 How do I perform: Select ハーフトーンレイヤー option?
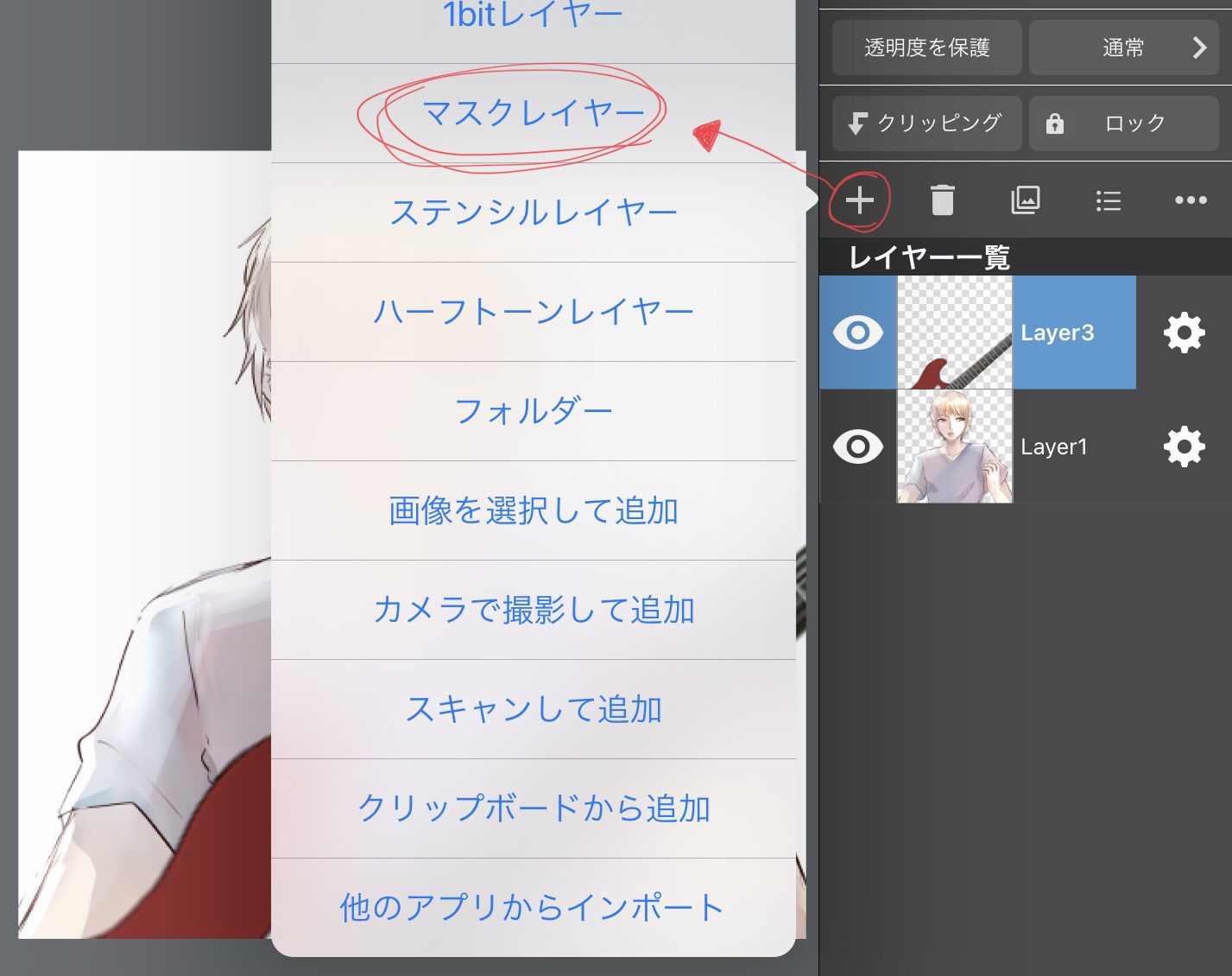(534, 312)
